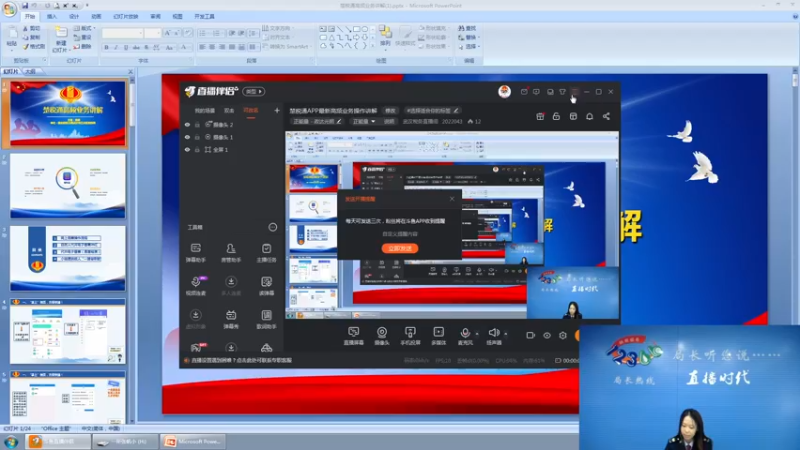Viewport: 800px width, 450px height.
Task: Close the reminder popup dialog
Action: coord(452,199)
